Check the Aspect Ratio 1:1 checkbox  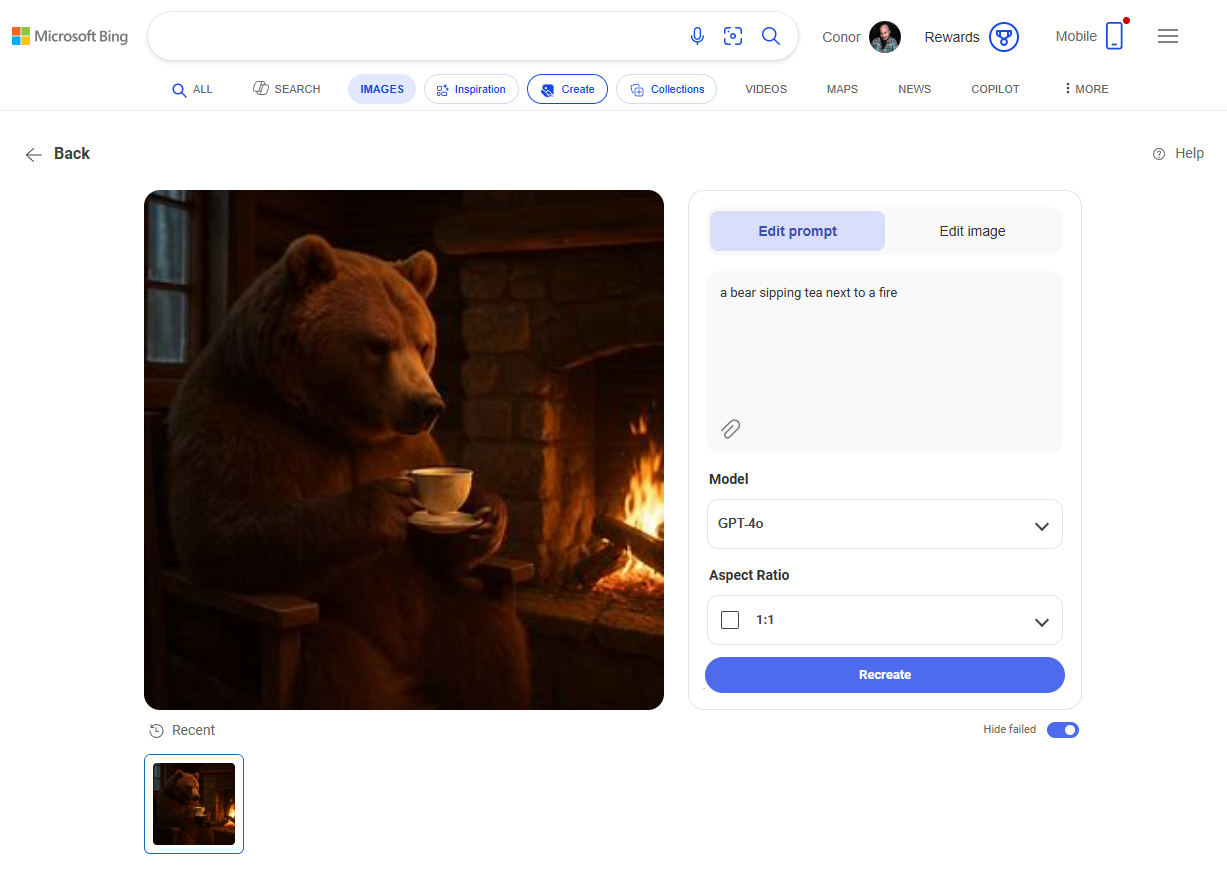(x=730, y=620)
